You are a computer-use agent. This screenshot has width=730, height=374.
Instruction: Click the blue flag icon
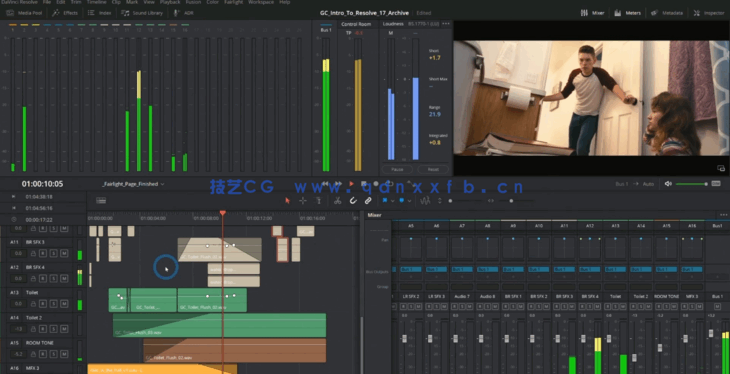click(385, 201)
